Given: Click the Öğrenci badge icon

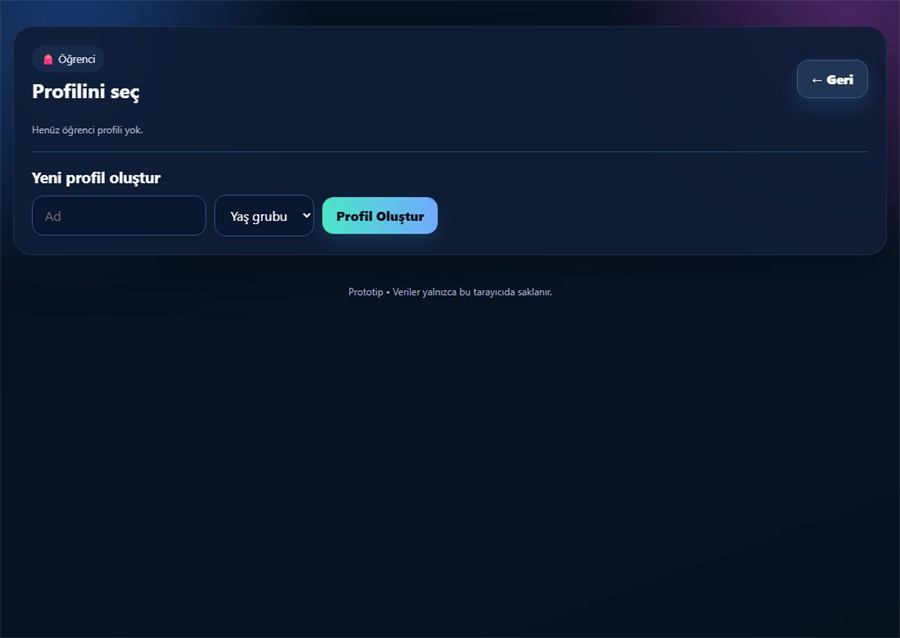Looking at the screenshot, I should (x=48, y=59).
